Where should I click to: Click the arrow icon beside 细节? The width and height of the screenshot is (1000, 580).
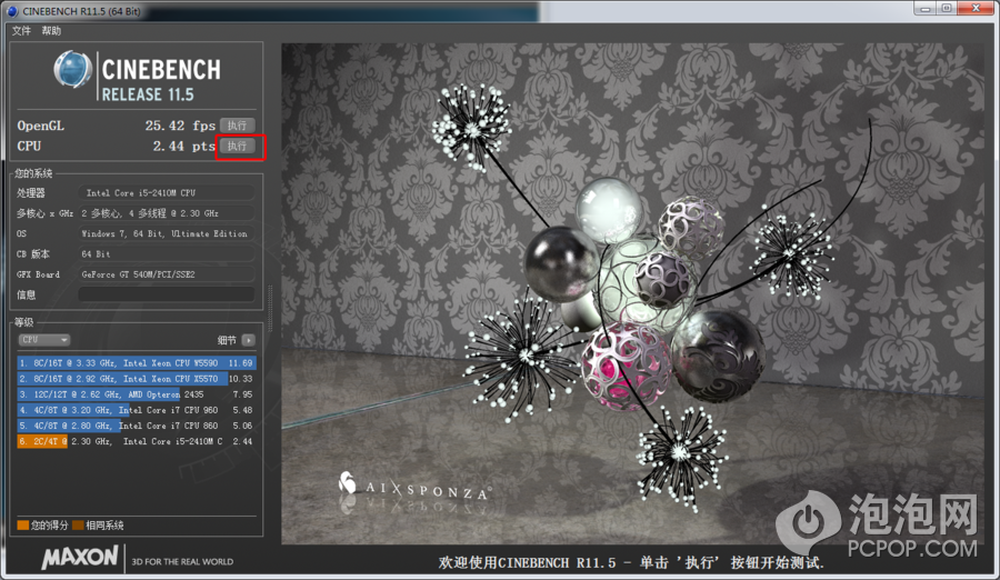249,340
